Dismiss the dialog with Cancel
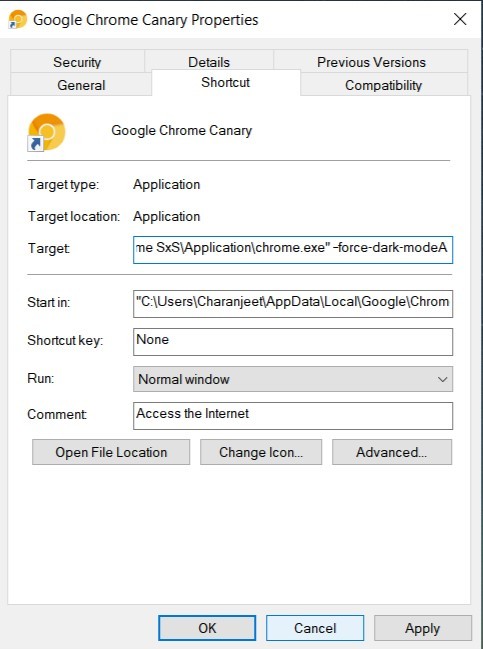Viewport: 483px width, 649px height. pyautogui.click(x=315, y=628)
